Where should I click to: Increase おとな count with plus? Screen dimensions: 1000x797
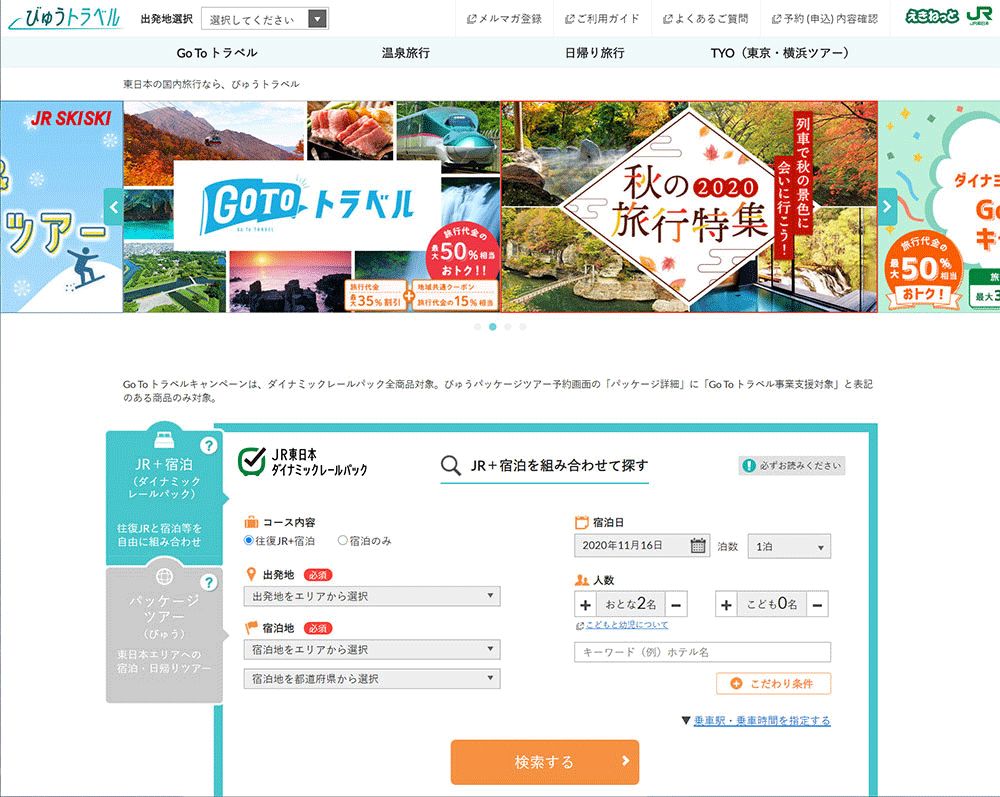coord(585,604)
